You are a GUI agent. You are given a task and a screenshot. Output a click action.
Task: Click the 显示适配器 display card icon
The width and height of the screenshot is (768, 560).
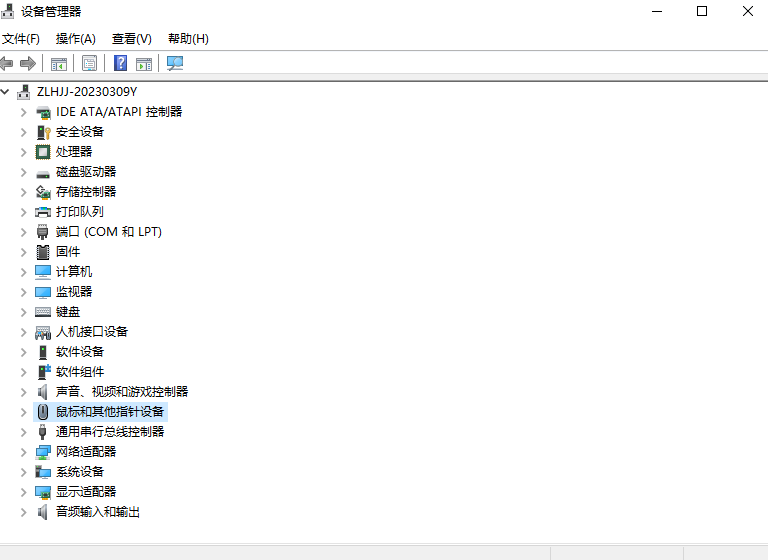point(43,492)
